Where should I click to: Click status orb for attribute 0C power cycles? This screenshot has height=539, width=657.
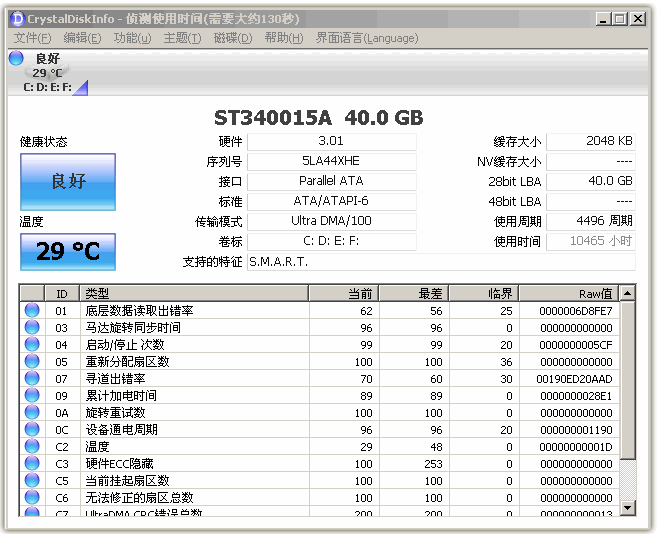click(x=32, y=430)
